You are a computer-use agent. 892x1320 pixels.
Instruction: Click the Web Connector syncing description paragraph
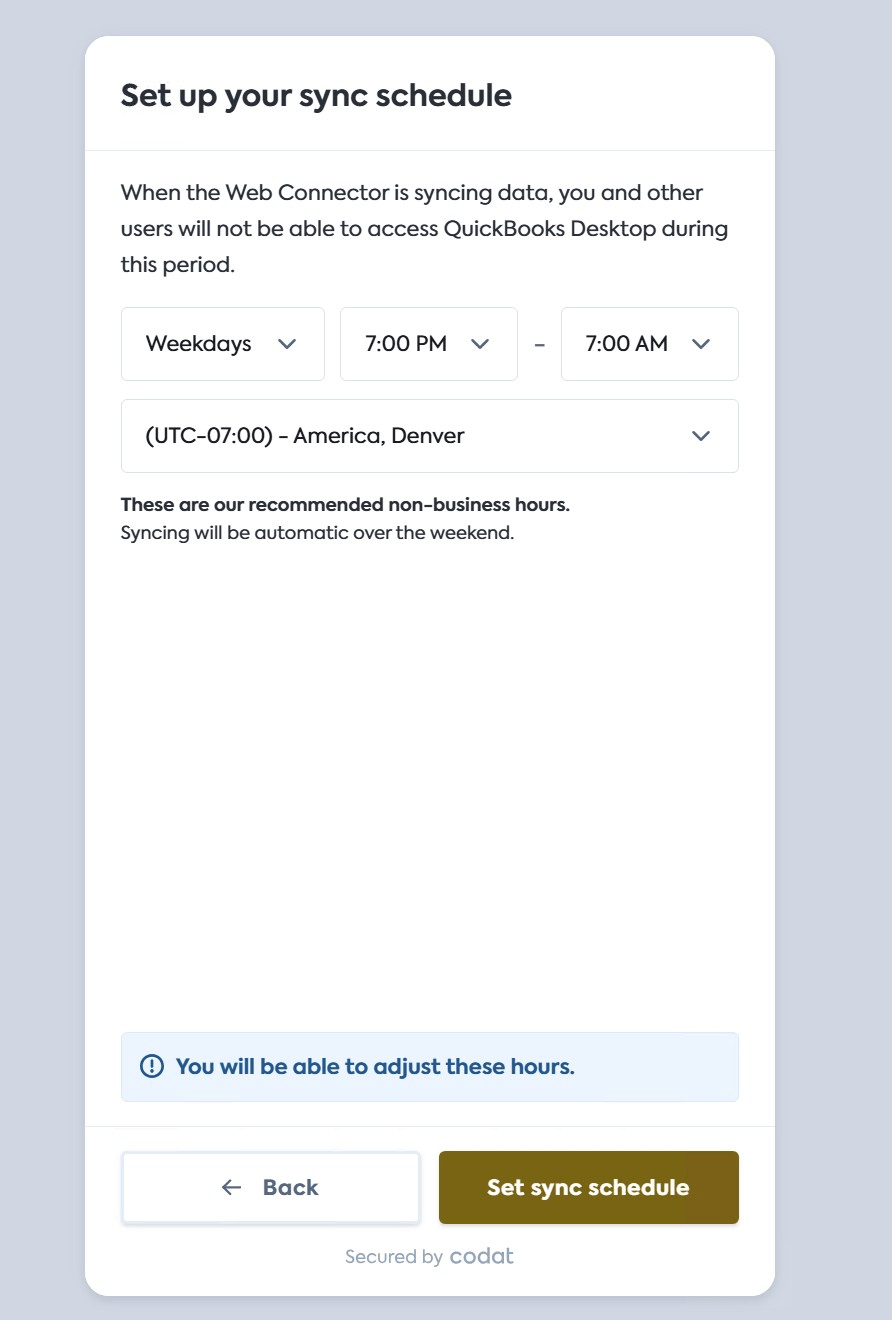(x=424, y=229)
